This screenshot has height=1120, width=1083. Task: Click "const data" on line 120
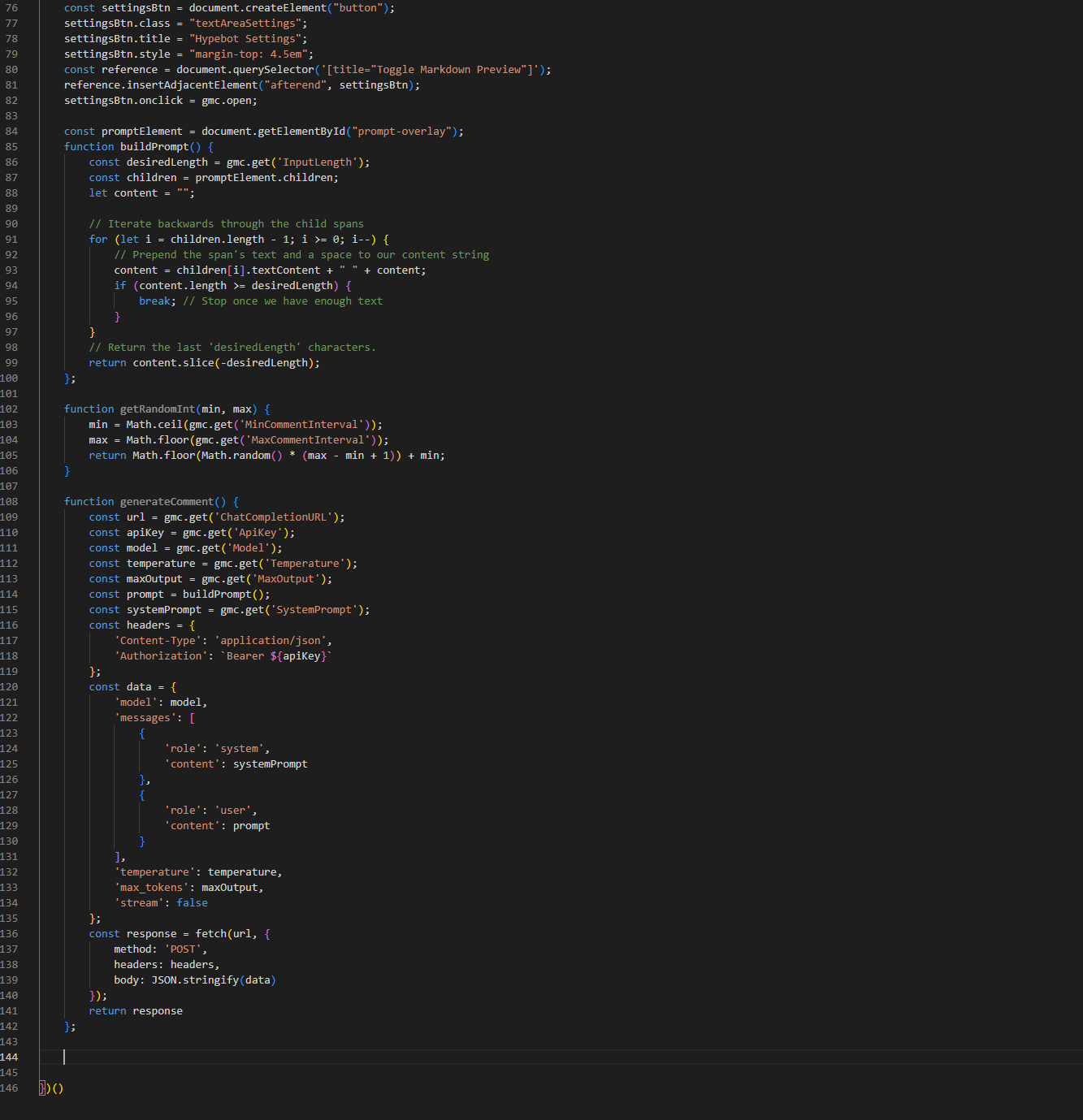120,687
